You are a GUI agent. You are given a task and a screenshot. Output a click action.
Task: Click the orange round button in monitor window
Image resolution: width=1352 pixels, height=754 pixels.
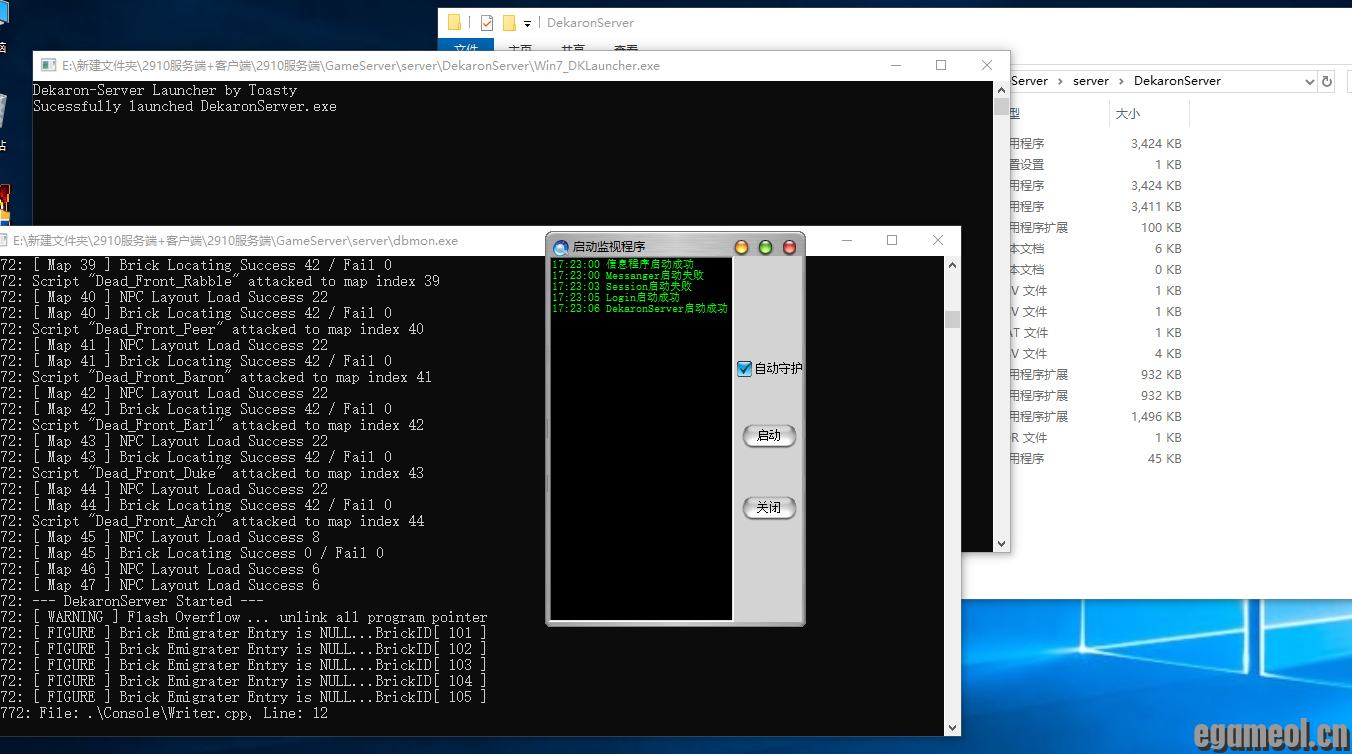pyautogui.click(x=741, y=247)
